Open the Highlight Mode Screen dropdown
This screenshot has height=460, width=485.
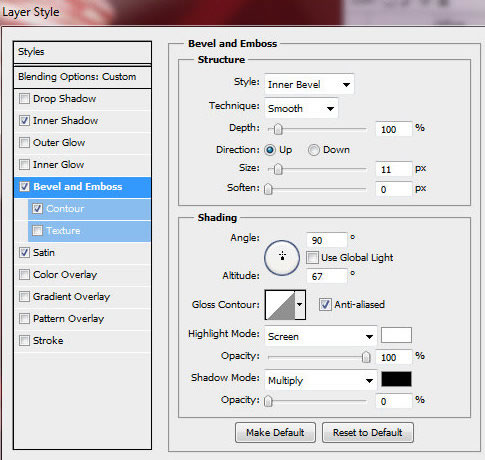coord(320,336)
